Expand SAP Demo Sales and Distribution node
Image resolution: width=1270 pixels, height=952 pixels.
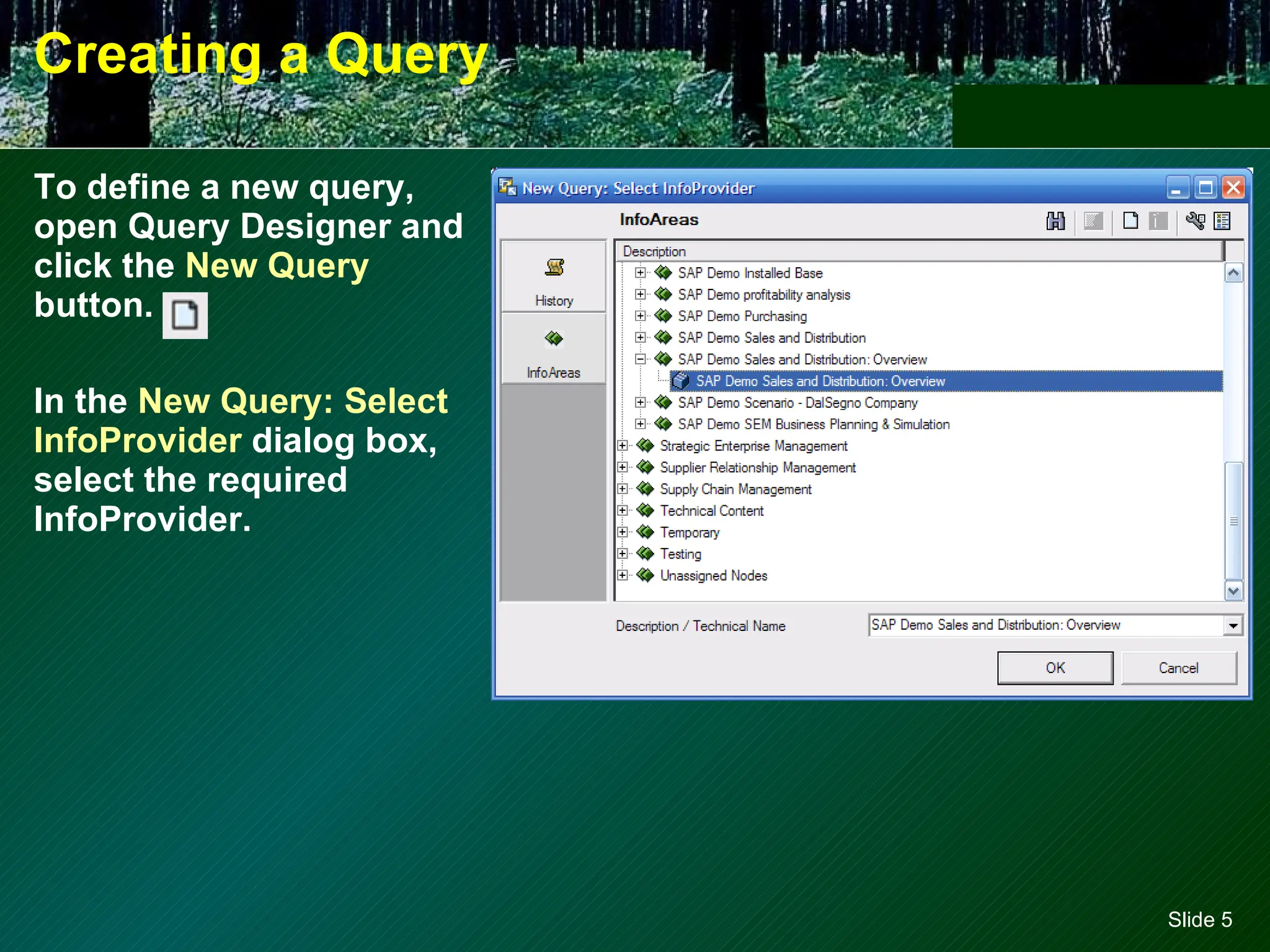tap(641, 338)
